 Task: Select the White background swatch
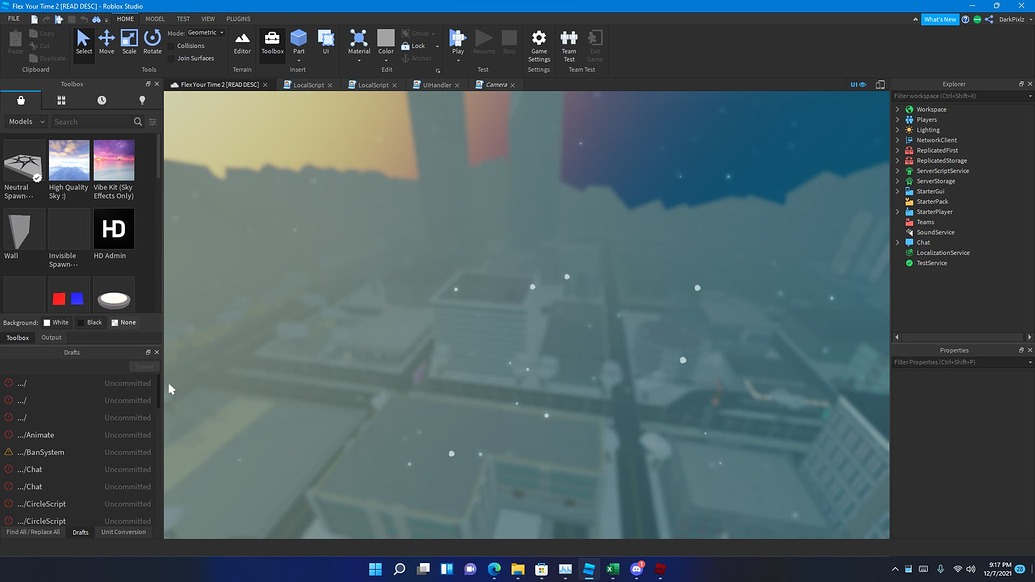pyautogui.click(x=46, y=322)
